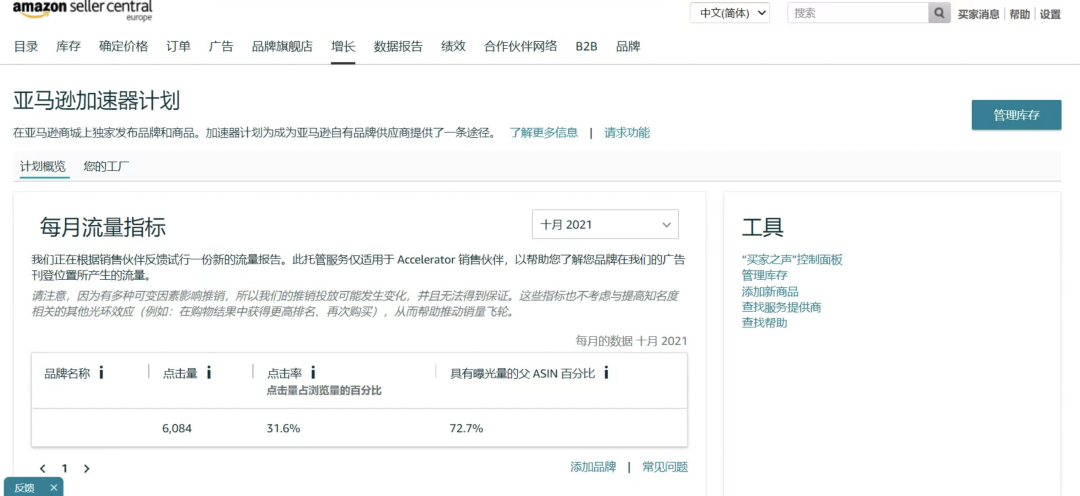The width and height of the screenshot is (1080, 496).
Task: Click the Amazon Seller Central logo
Action: 83,10
